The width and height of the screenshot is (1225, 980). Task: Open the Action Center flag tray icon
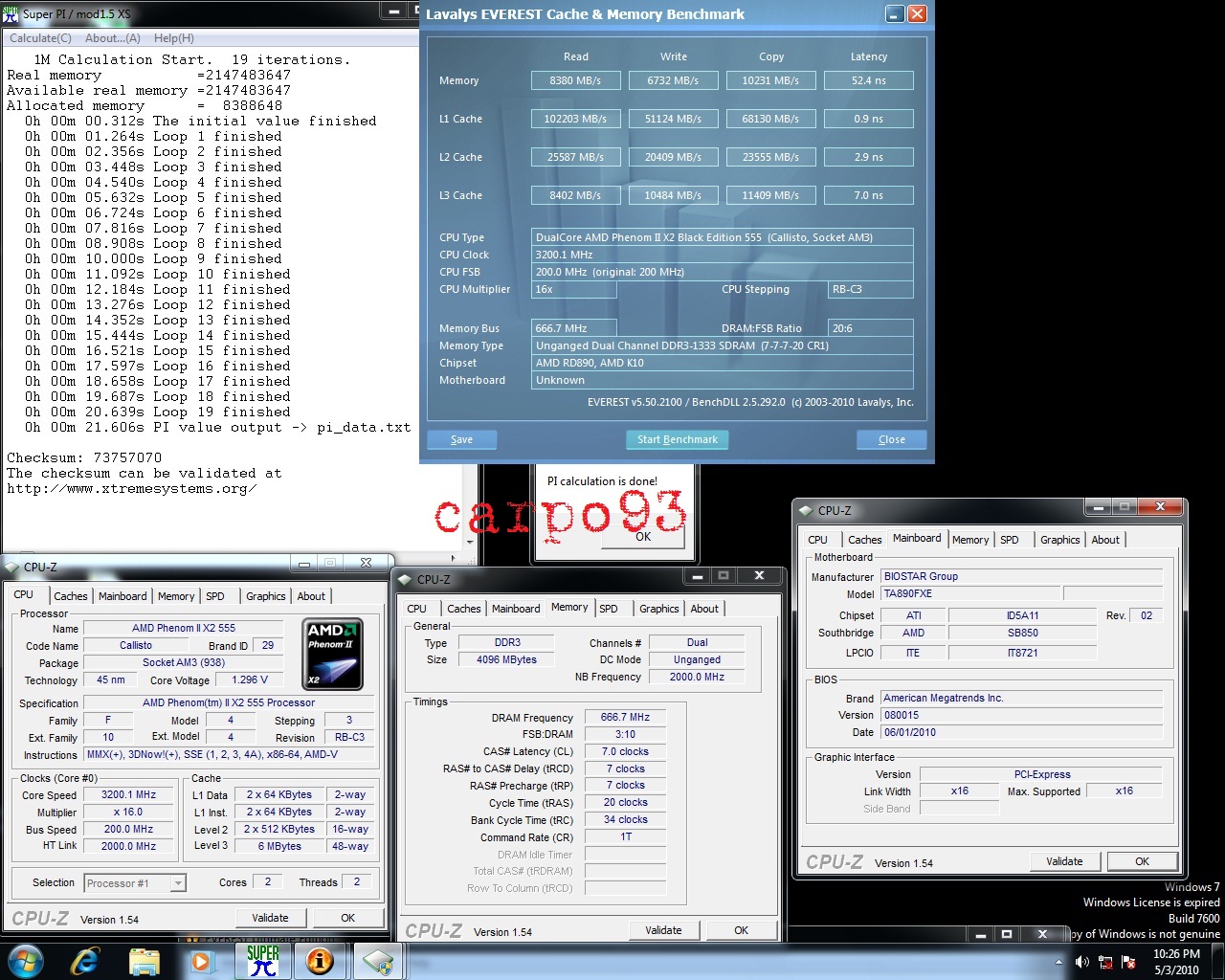[x=1128, y=962]
